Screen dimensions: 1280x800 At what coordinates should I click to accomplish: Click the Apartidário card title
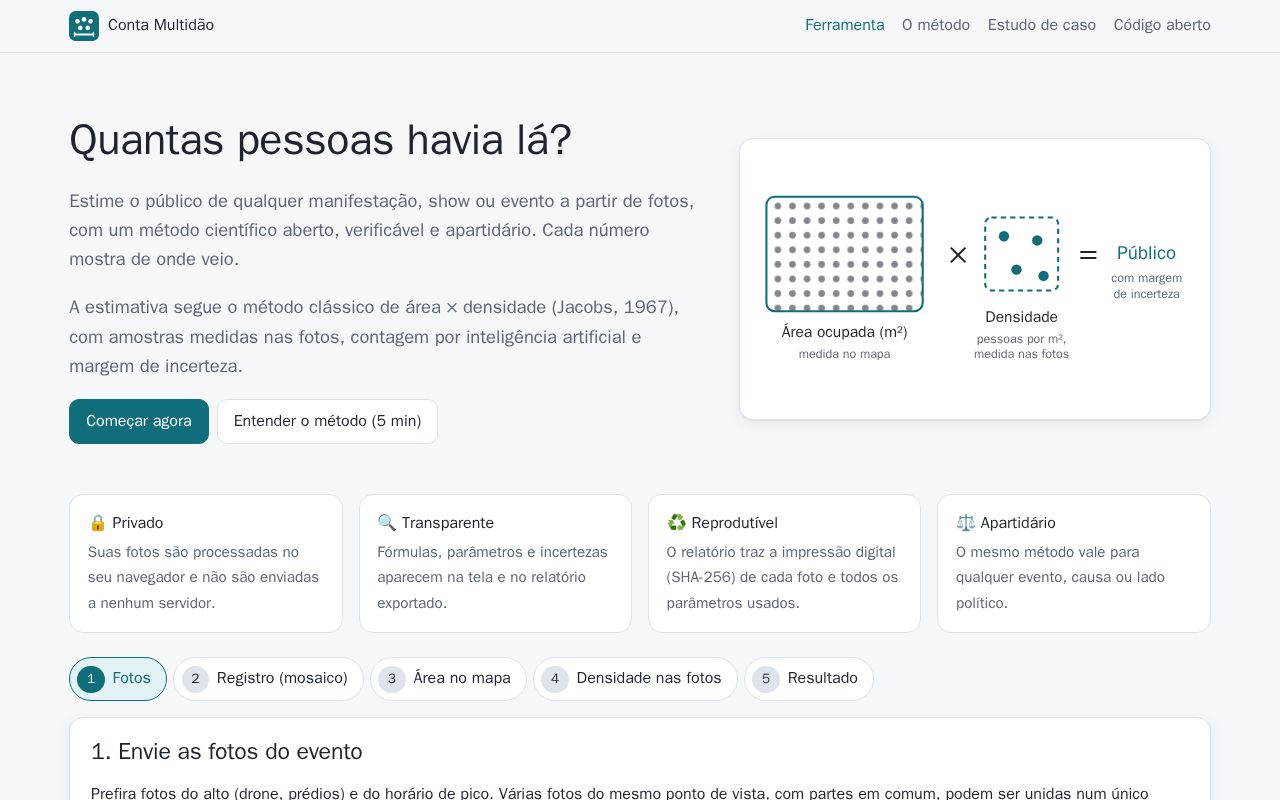click(x=1018, y=523)
